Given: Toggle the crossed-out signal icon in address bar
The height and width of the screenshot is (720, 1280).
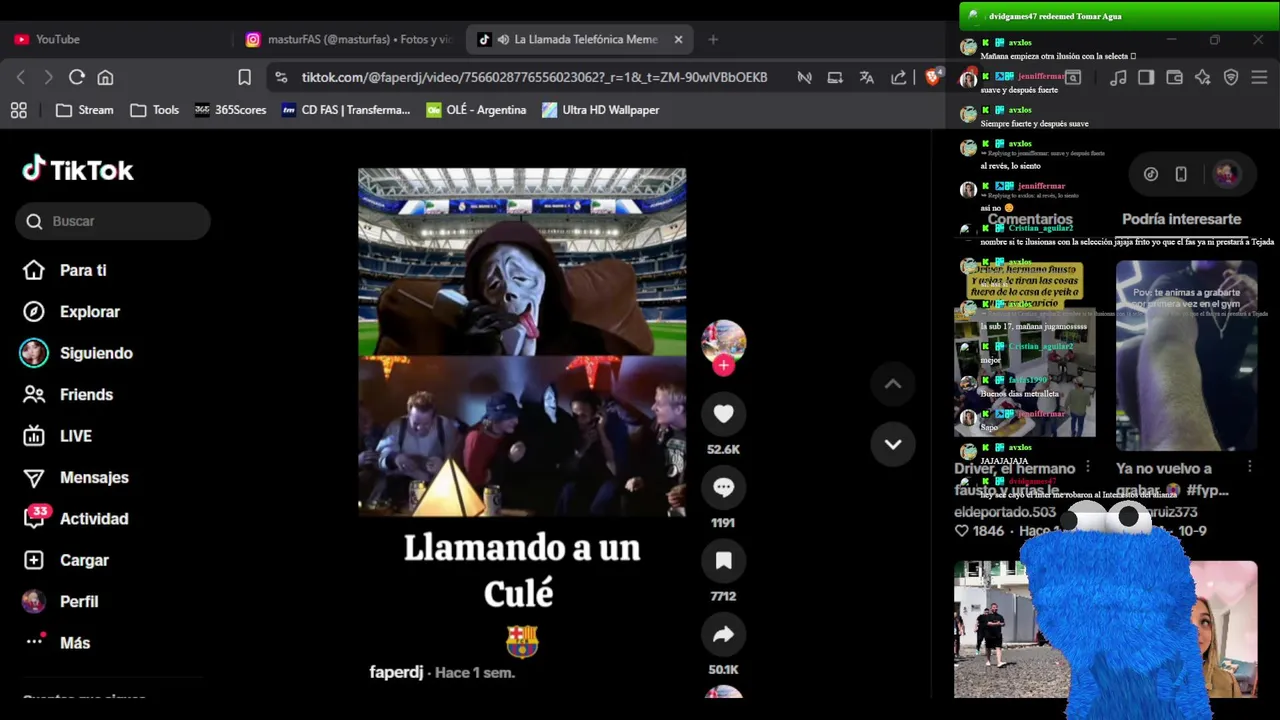Looking at the screenshot, I should point(805,77).
